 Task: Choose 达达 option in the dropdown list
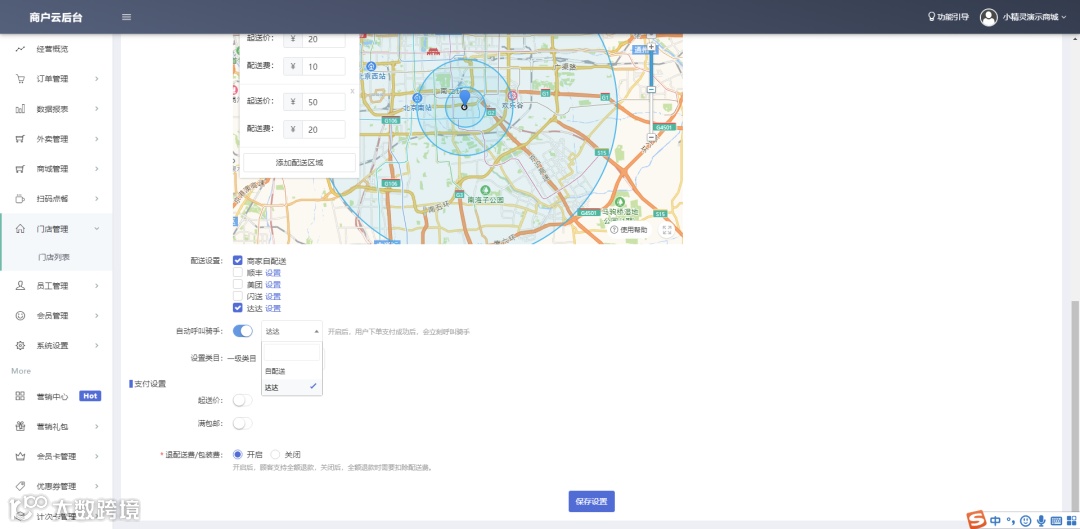coord(291,388)
